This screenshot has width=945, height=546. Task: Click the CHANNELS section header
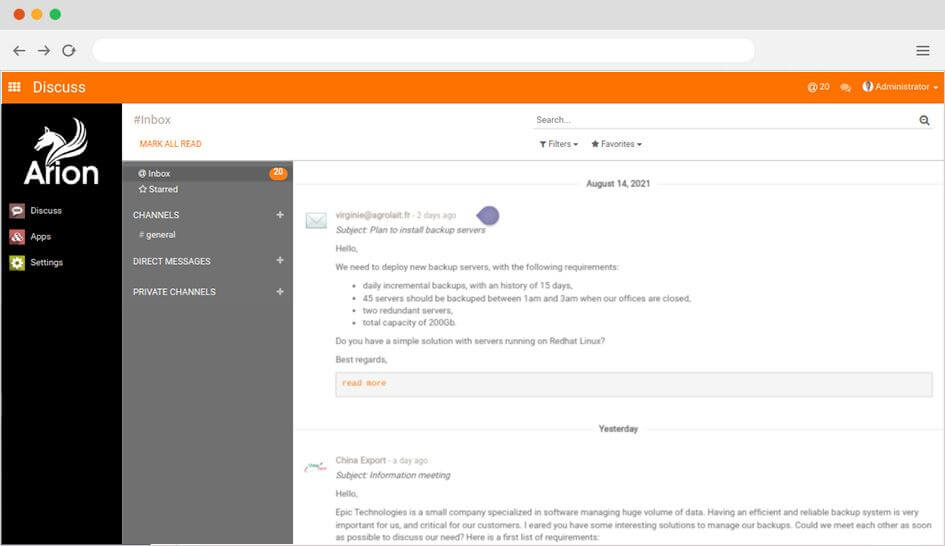click(x=156, y=215)
